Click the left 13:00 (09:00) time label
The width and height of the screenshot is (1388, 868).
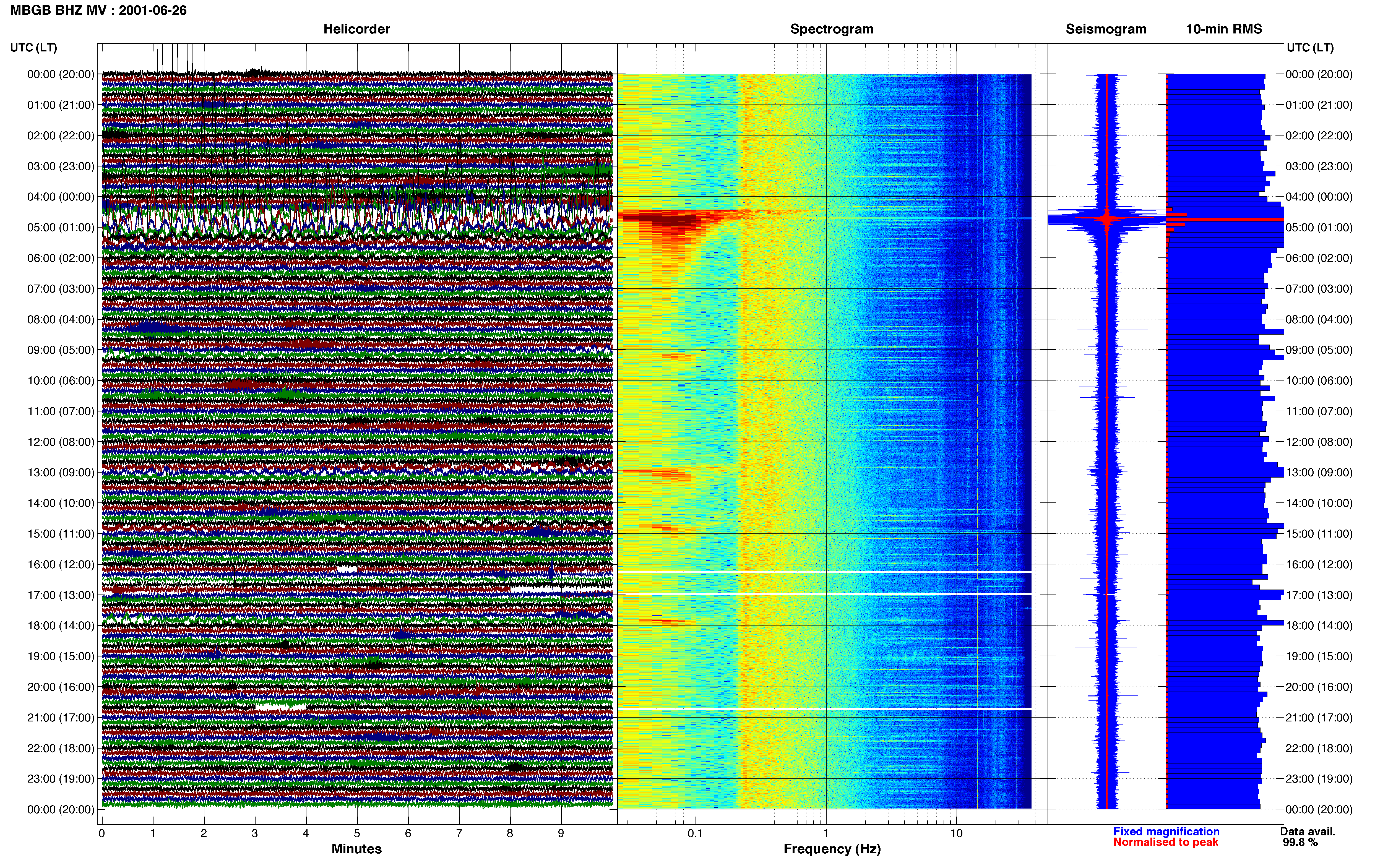click(x=61, y=473)
